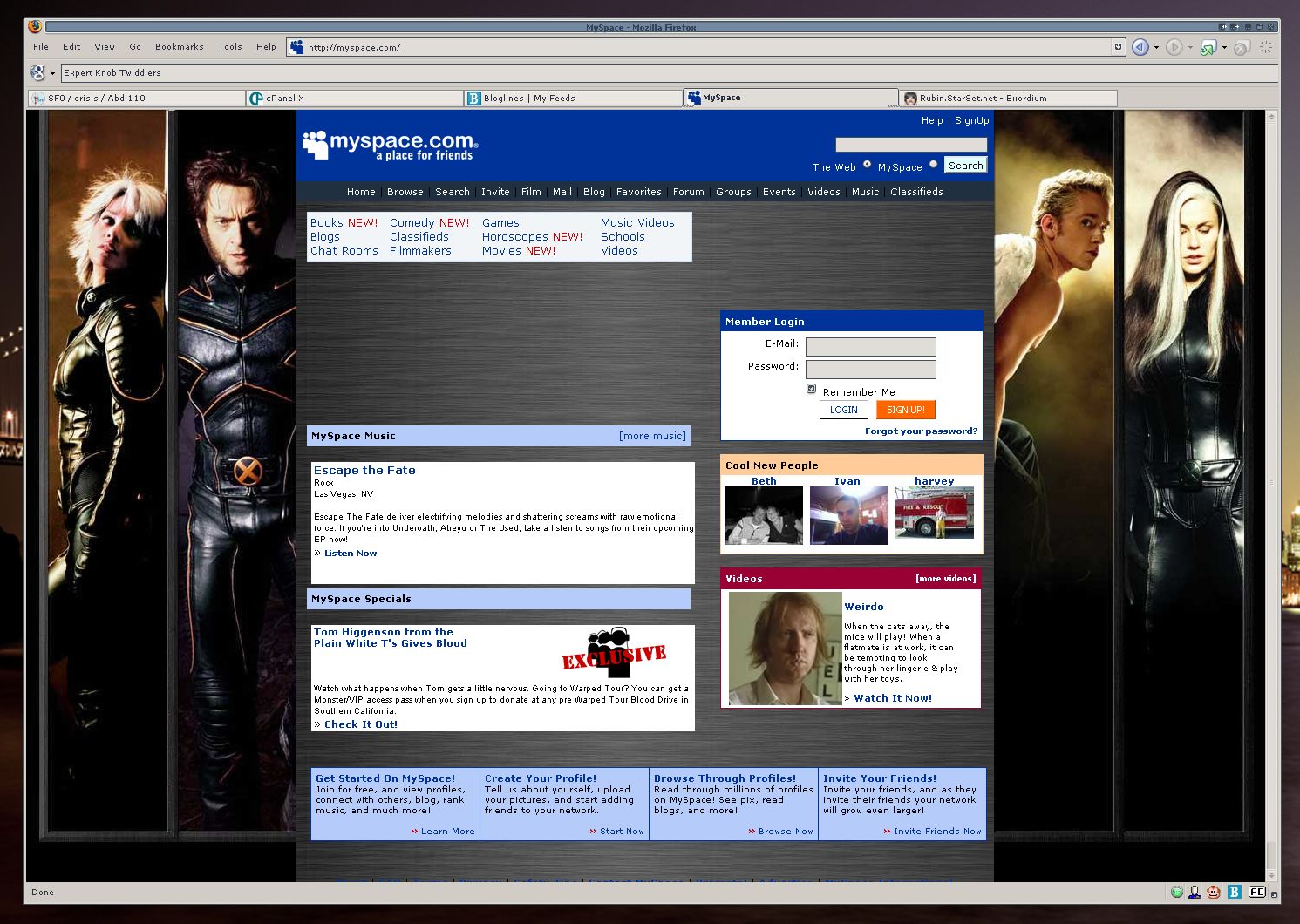Click the green round status bar icon

coord(1176,892)
